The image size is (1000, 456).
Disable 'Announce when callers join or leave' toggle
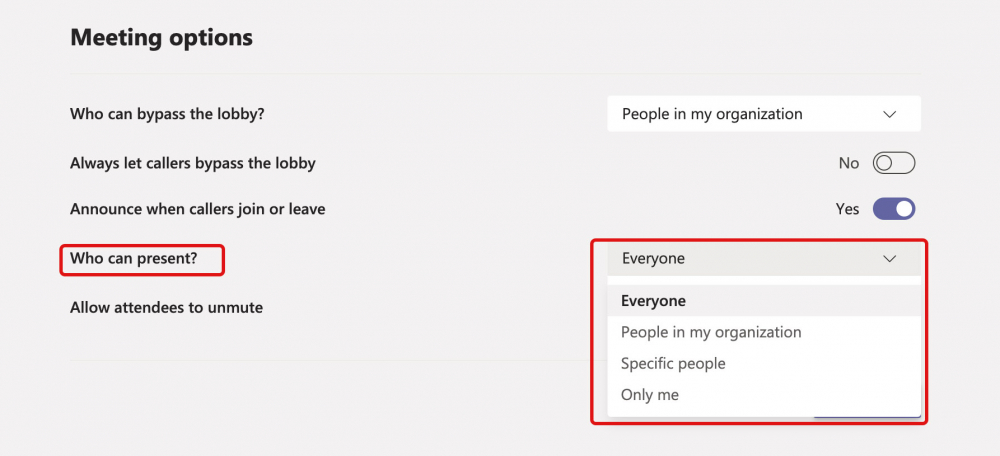[893, 209]
